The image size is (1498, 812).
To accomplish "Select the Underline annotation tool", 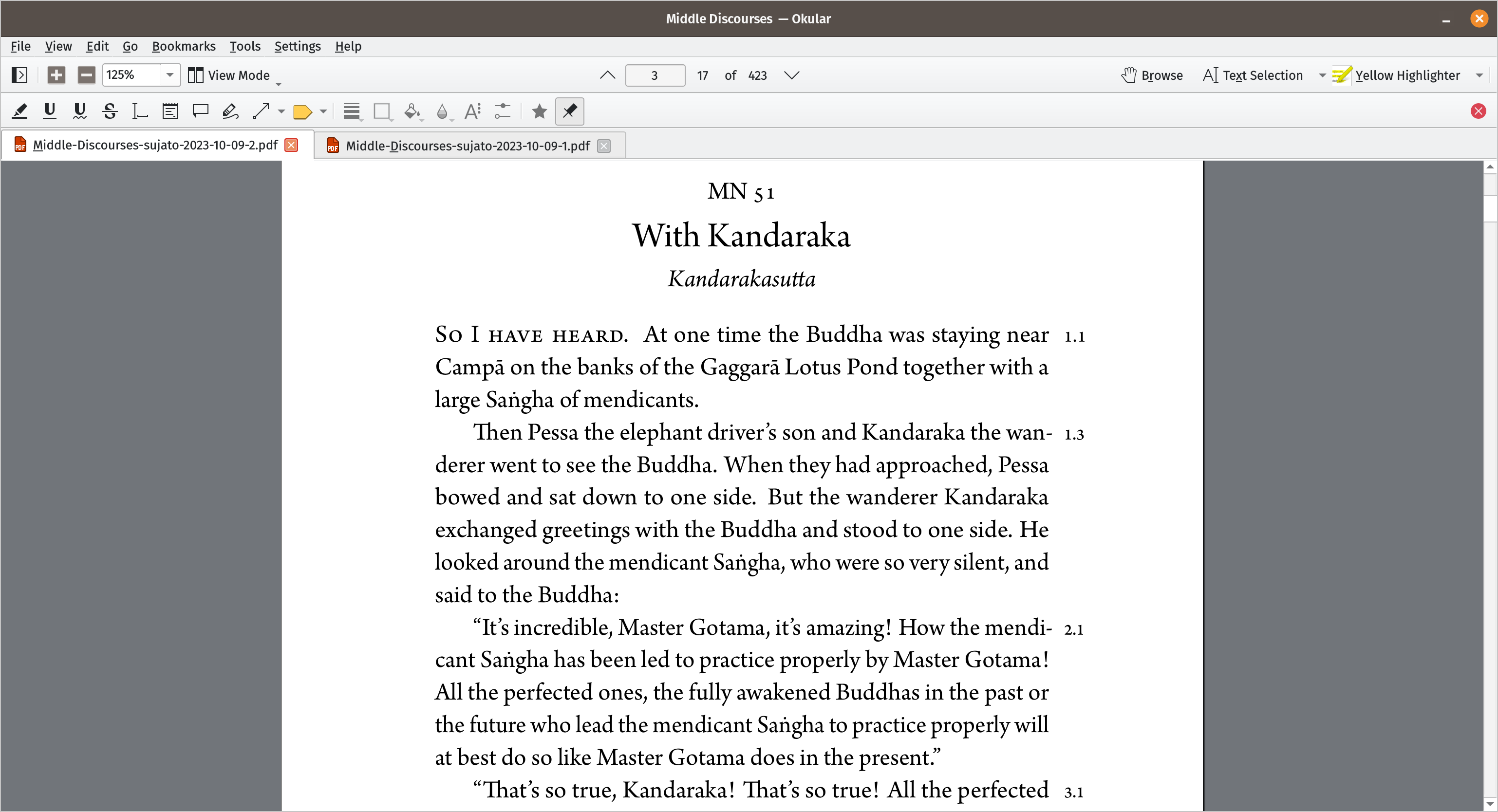I will (50, 111).
